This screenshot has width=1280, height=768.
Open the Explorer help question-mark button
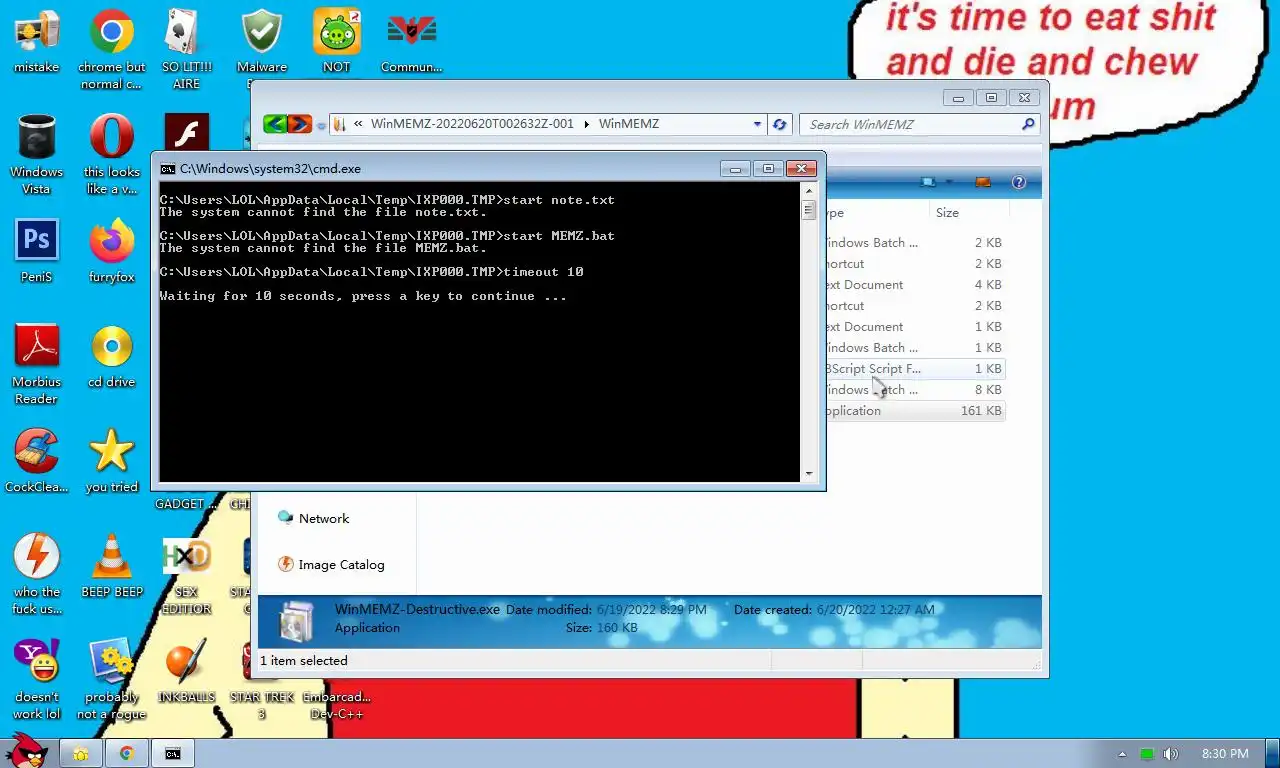click(x=1019, y=182)
